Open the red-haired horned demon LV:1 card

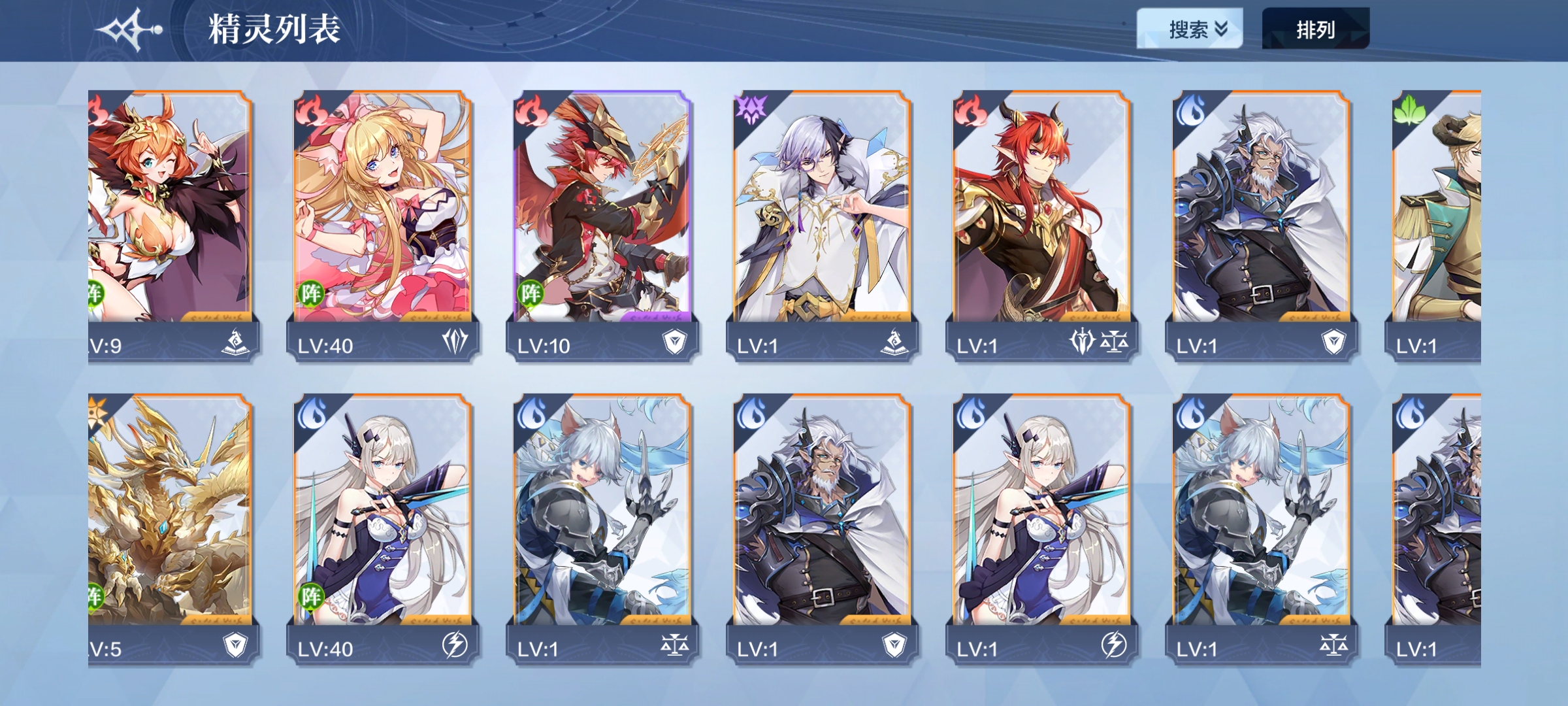pos(1041,225)
